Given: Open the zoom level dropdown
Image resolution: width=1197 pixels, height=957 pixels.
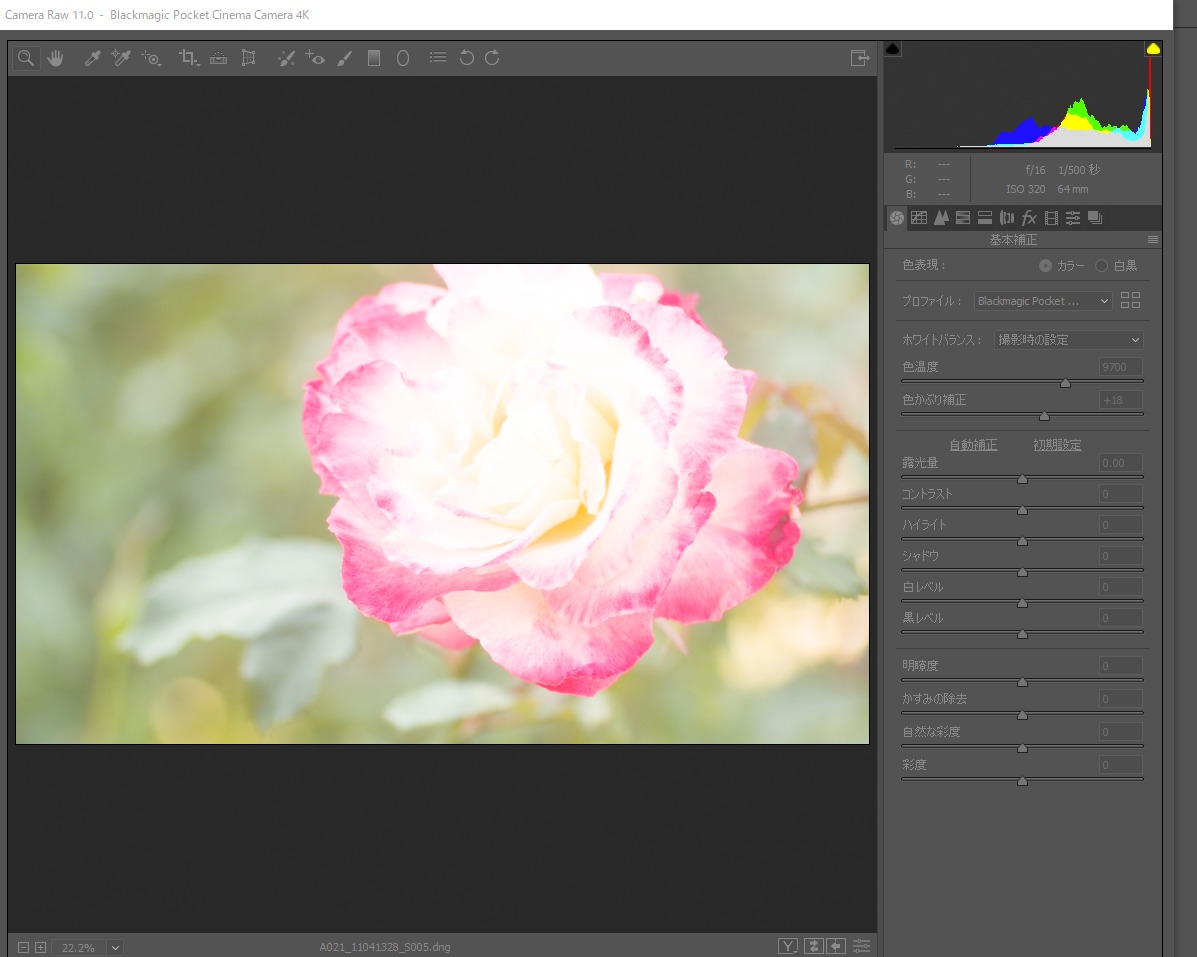Looking at the screenshot, I should 115,947.
